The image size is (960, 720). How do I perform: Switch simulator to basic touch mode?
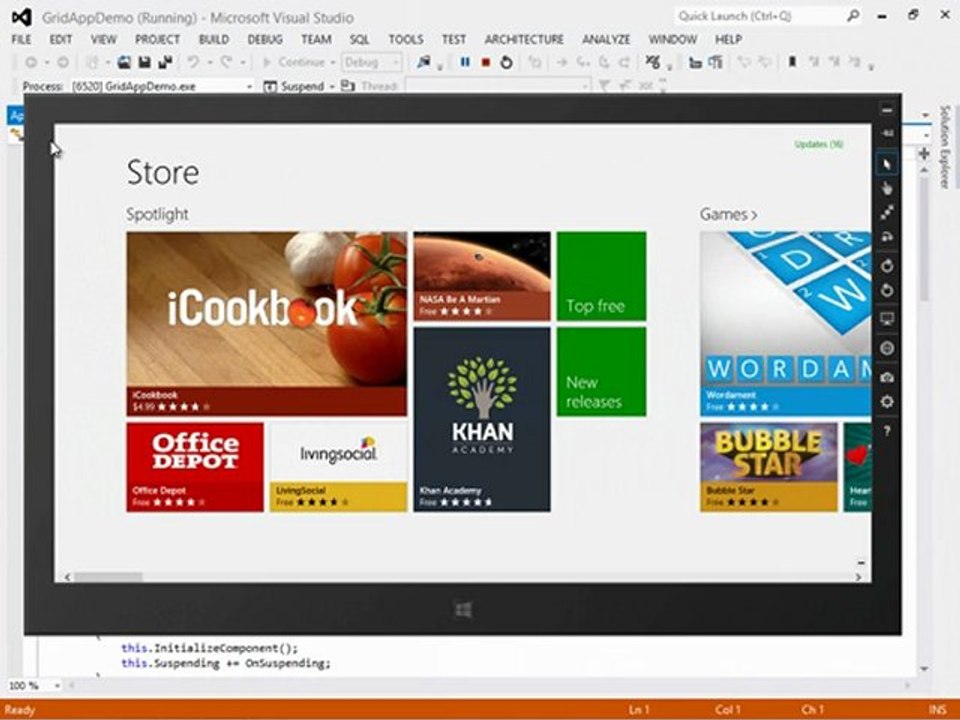887,189
